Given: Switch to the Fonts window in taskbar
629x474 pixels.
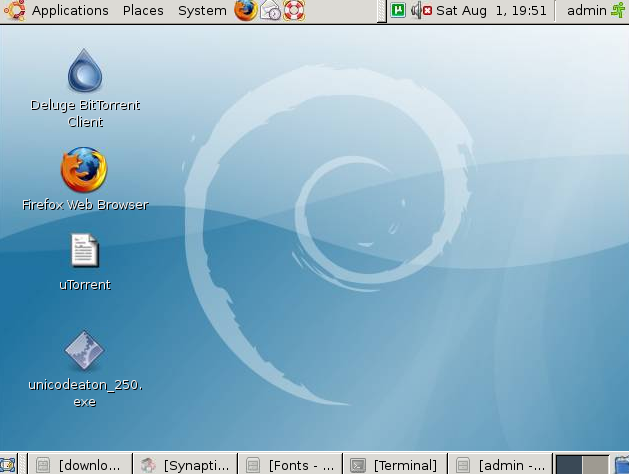Looking at the screenshot, I should [x=290, y=465].
